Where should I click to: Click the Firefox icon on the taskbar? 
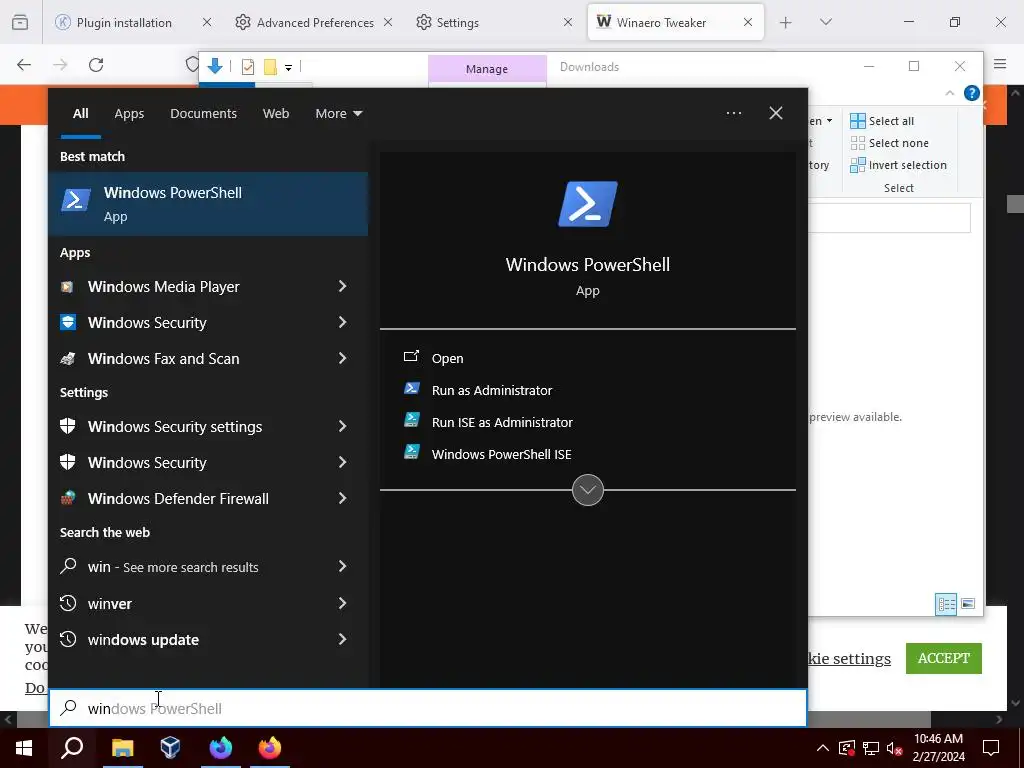pos(270,748)
